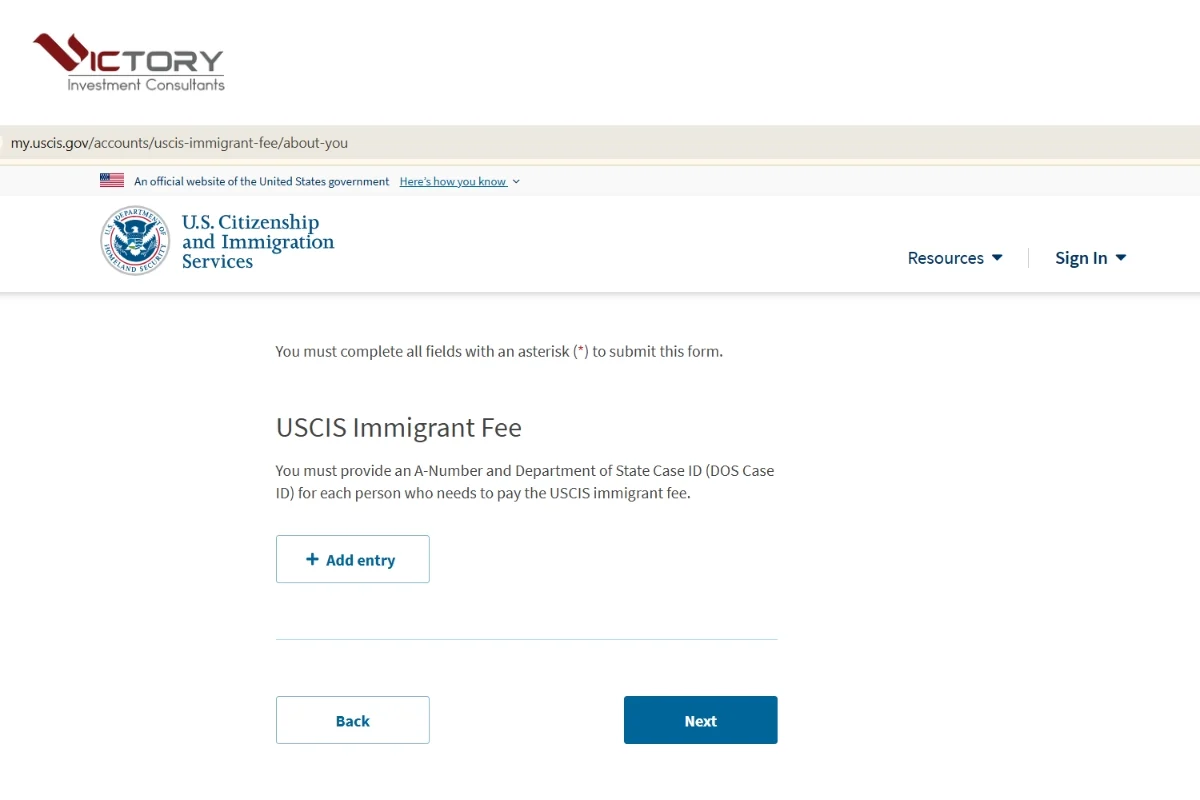Viewport: 1200px width, 800px height.
Task: Expand the chevron beside "Here's how you know"
Action: click(516, 182)
